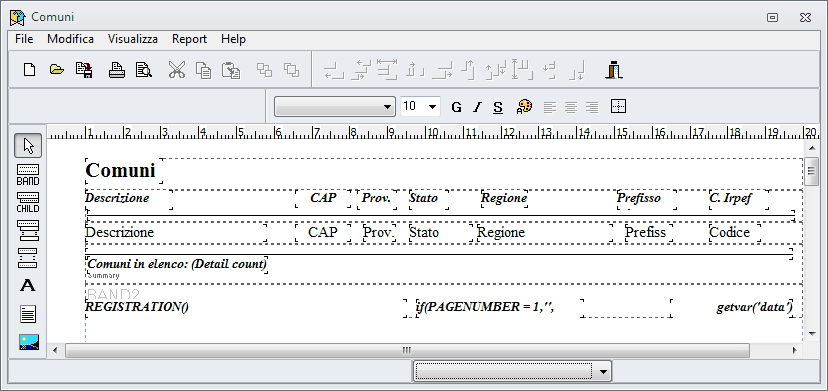Image resolution: width=828 pixels, height=391 pixels.
Task: Open the Help menu
Action: [x=233, y=39]
